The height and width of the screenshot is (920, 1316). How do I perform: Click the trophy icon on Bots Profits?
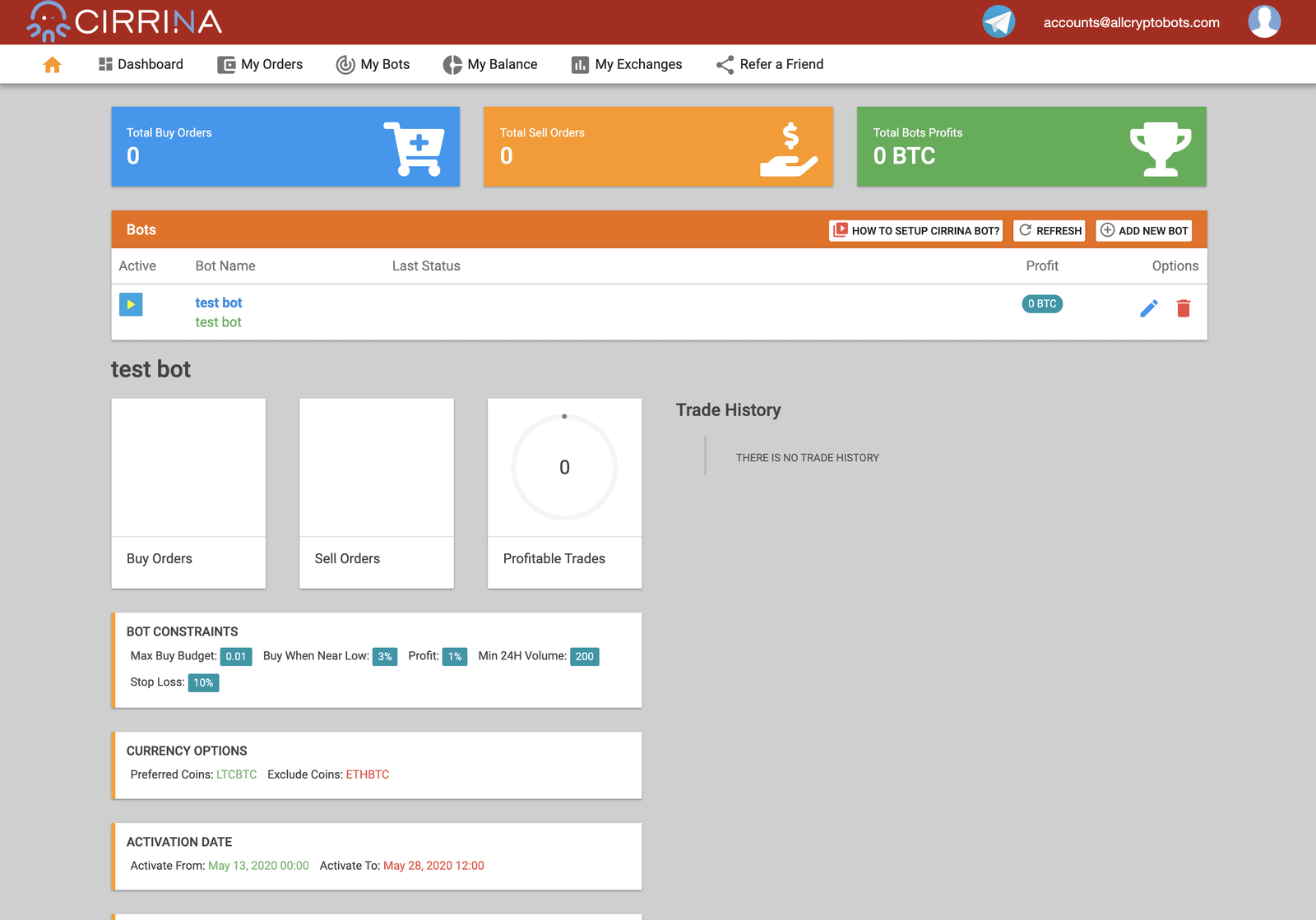(x=1160, y=149)
